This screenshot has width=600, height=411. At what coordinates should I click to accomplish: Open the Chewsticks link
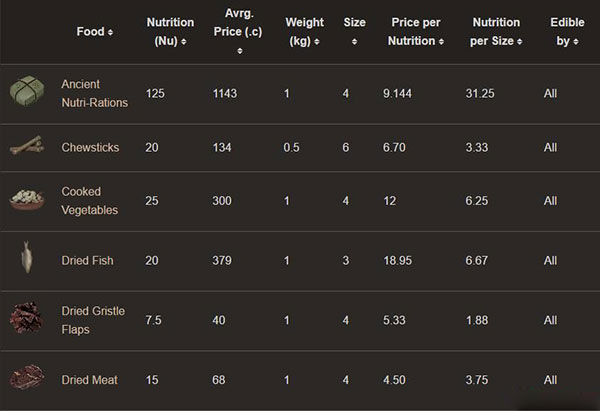(90, 147)
